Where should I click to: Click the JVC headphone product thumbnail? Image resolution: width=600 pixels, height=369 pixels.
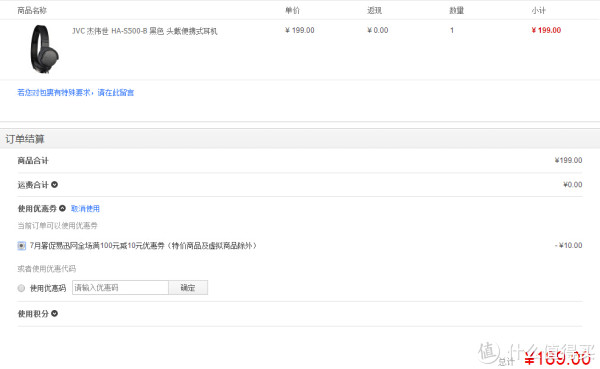(44, 49)
